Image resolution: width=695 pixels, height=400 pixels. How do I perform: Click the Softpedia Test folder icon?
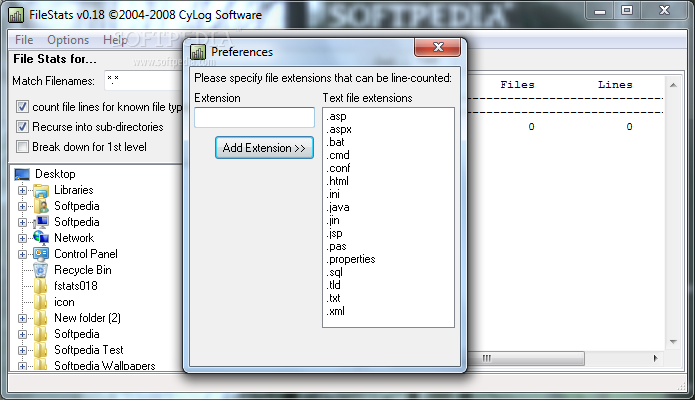40,350
